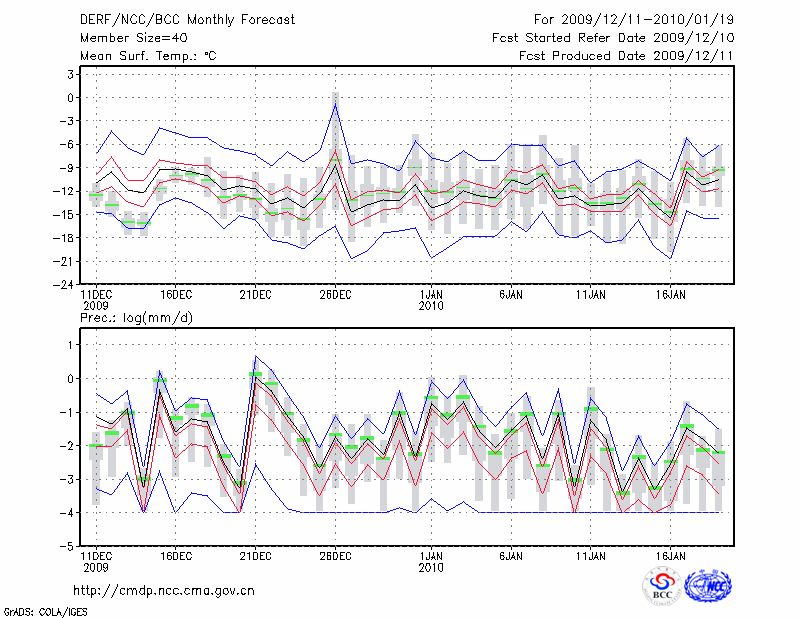Click the 16JAN label under precipitation chart
Screen dimensions: 800x618
pos(670,555)
